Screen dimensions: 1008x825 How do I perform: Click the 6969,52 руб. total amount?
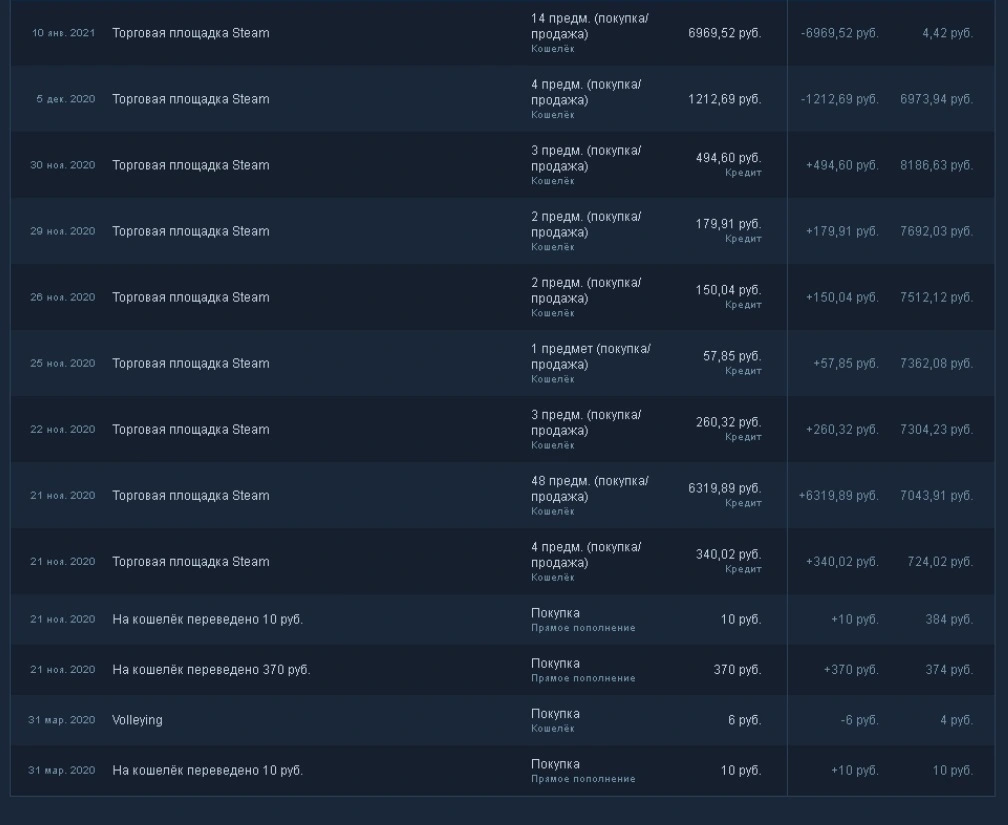pyautogui.click(x=724, y=33)
